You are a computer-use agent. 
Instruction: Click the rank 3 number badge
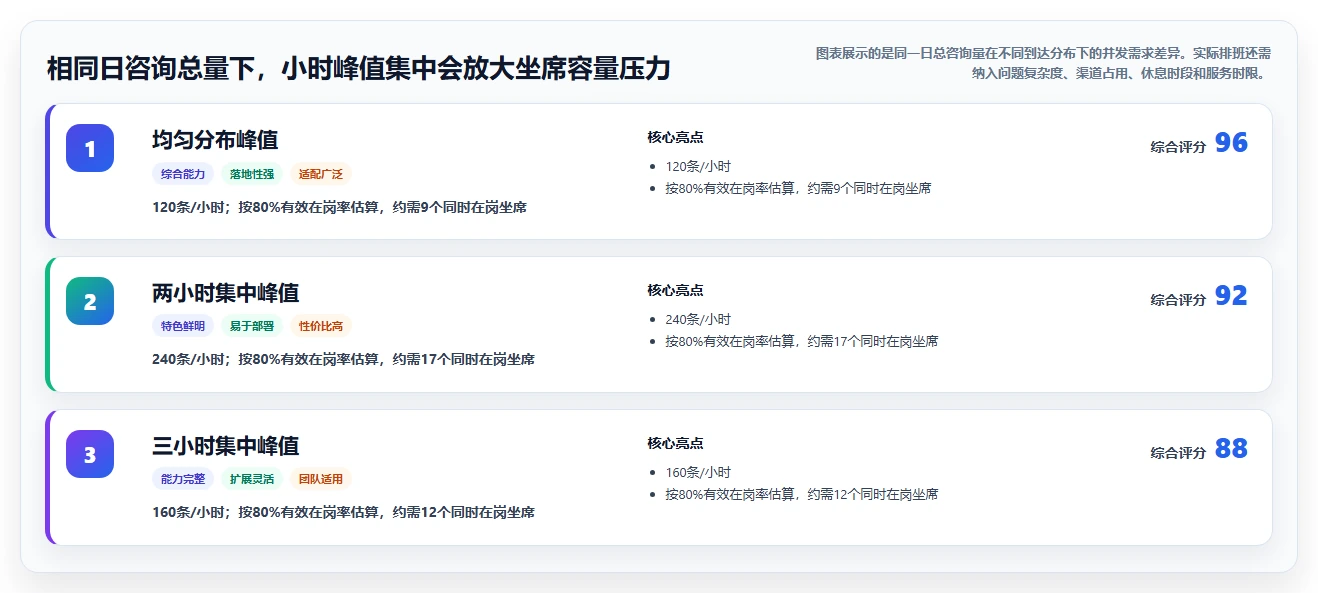click(x=90, y=454)
